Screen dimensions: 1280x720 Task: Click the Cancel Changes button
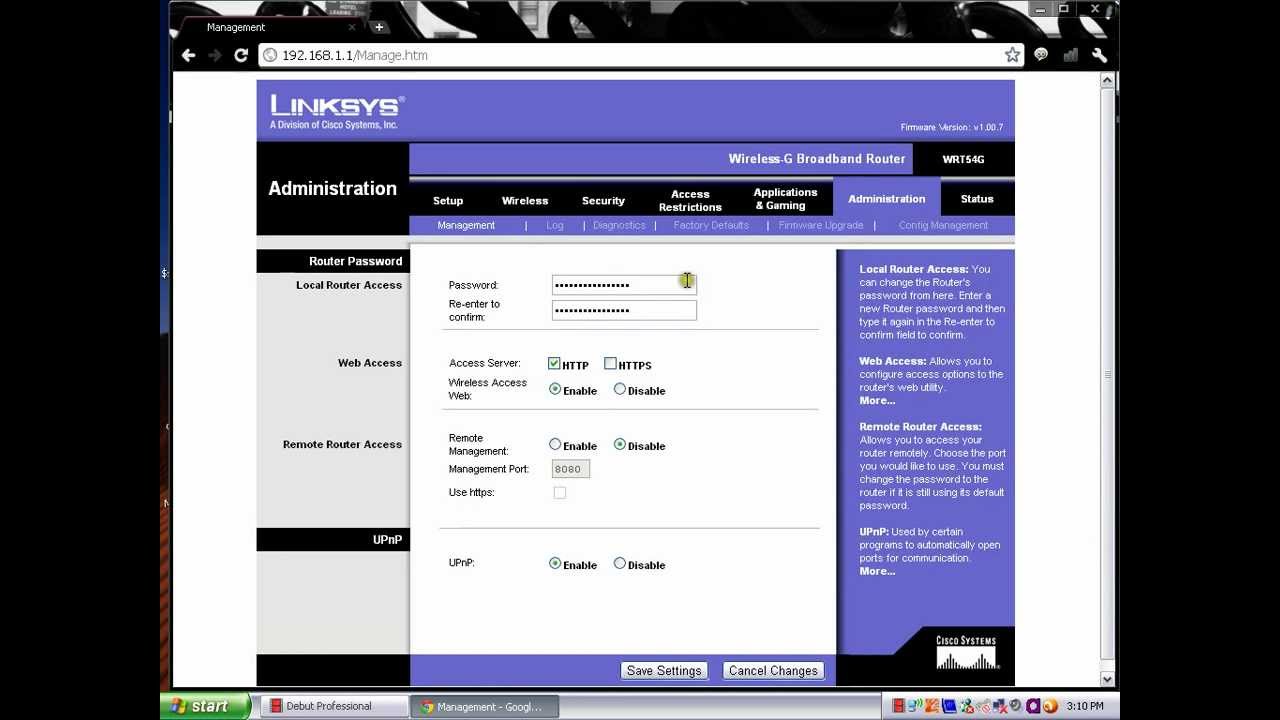coord(773,671)
